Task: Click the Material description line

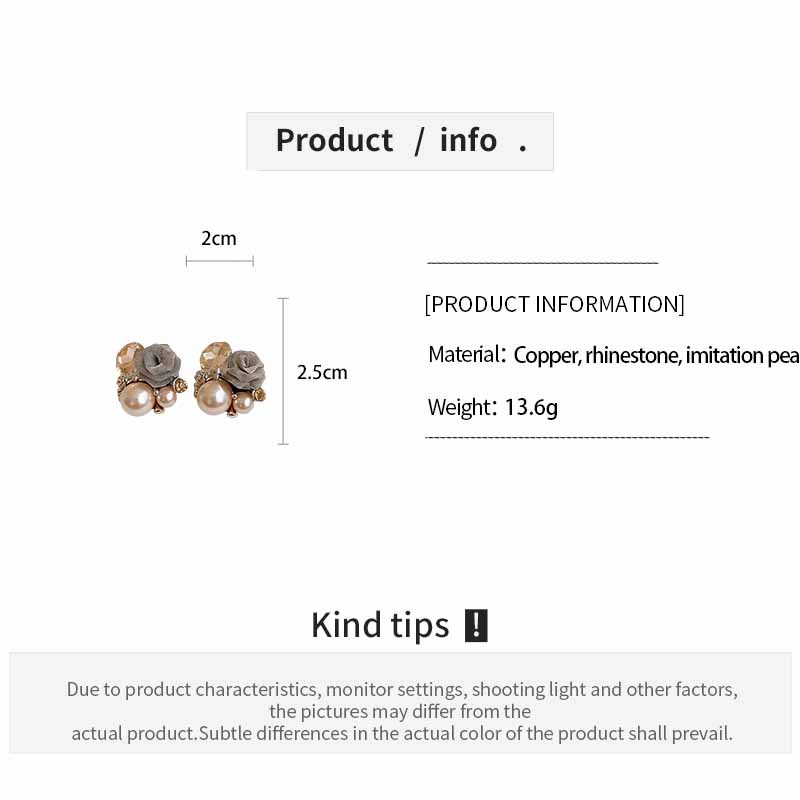Action: pos(613,355)
